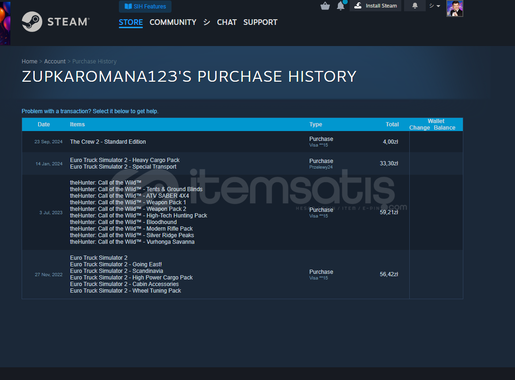Click theHunter - Silver Ridge Peaks item
This screenshot has width=515, height=380.
coord(132,235)
